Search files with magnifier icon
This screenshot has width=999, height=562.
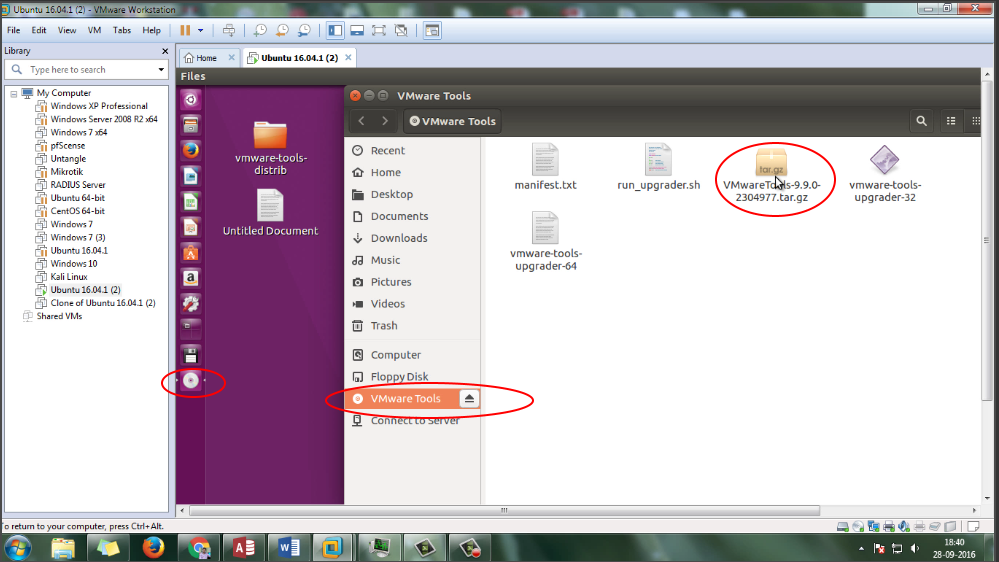pos(921,121)
